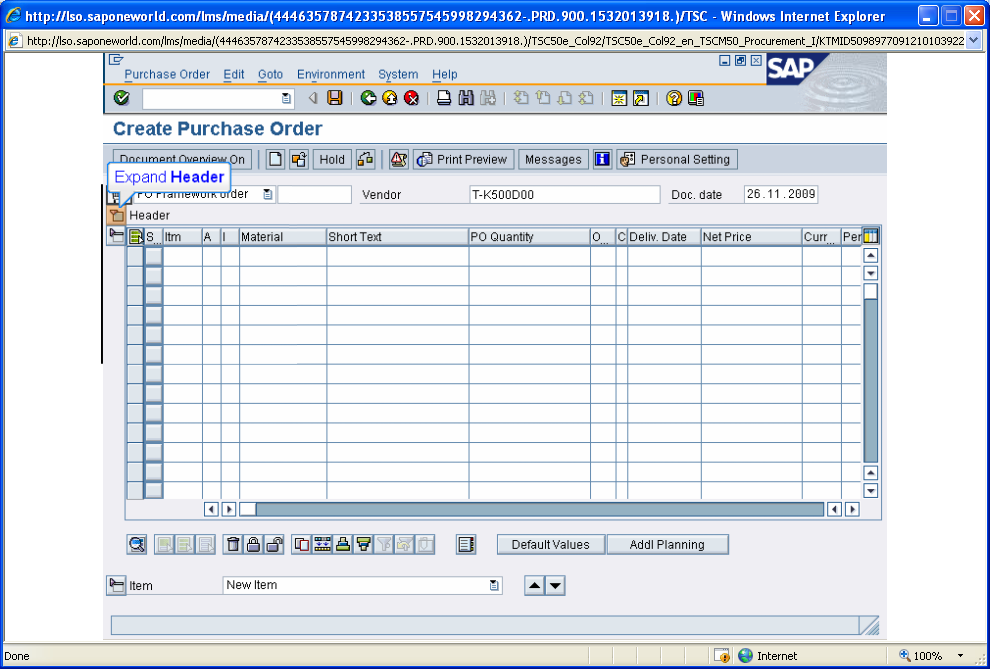Click the Create new document icon

pyautogui.click(x=275, y=159)
